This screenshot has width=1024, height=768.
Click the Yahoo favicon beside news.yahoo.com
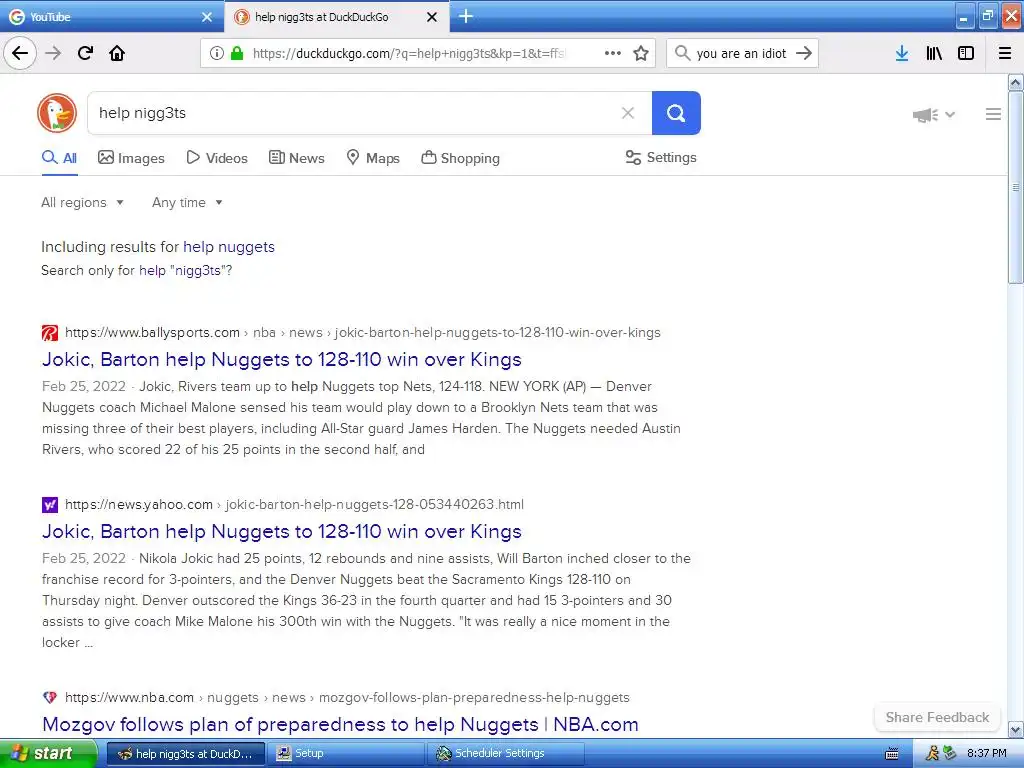(x=50, y=505)
